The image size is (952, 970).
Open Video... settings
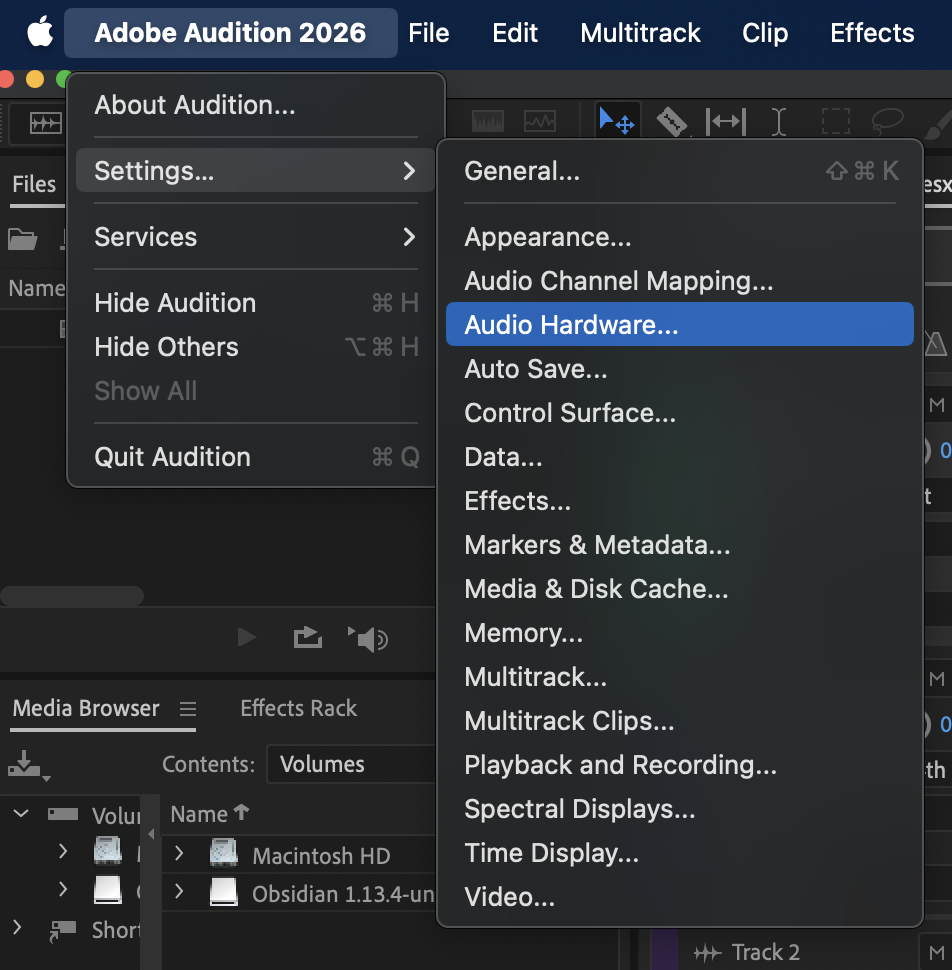click(x=680, y=896)
